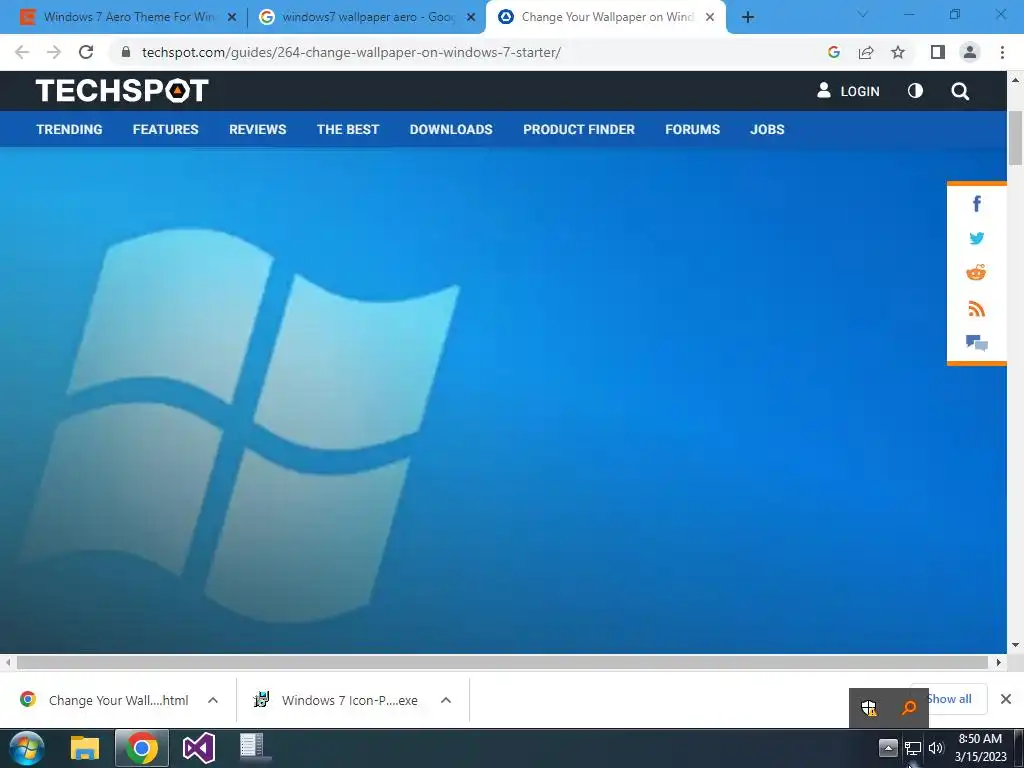Open Chrome three-dot menu
1024x768 pixels.
(x=1002, y=52)
